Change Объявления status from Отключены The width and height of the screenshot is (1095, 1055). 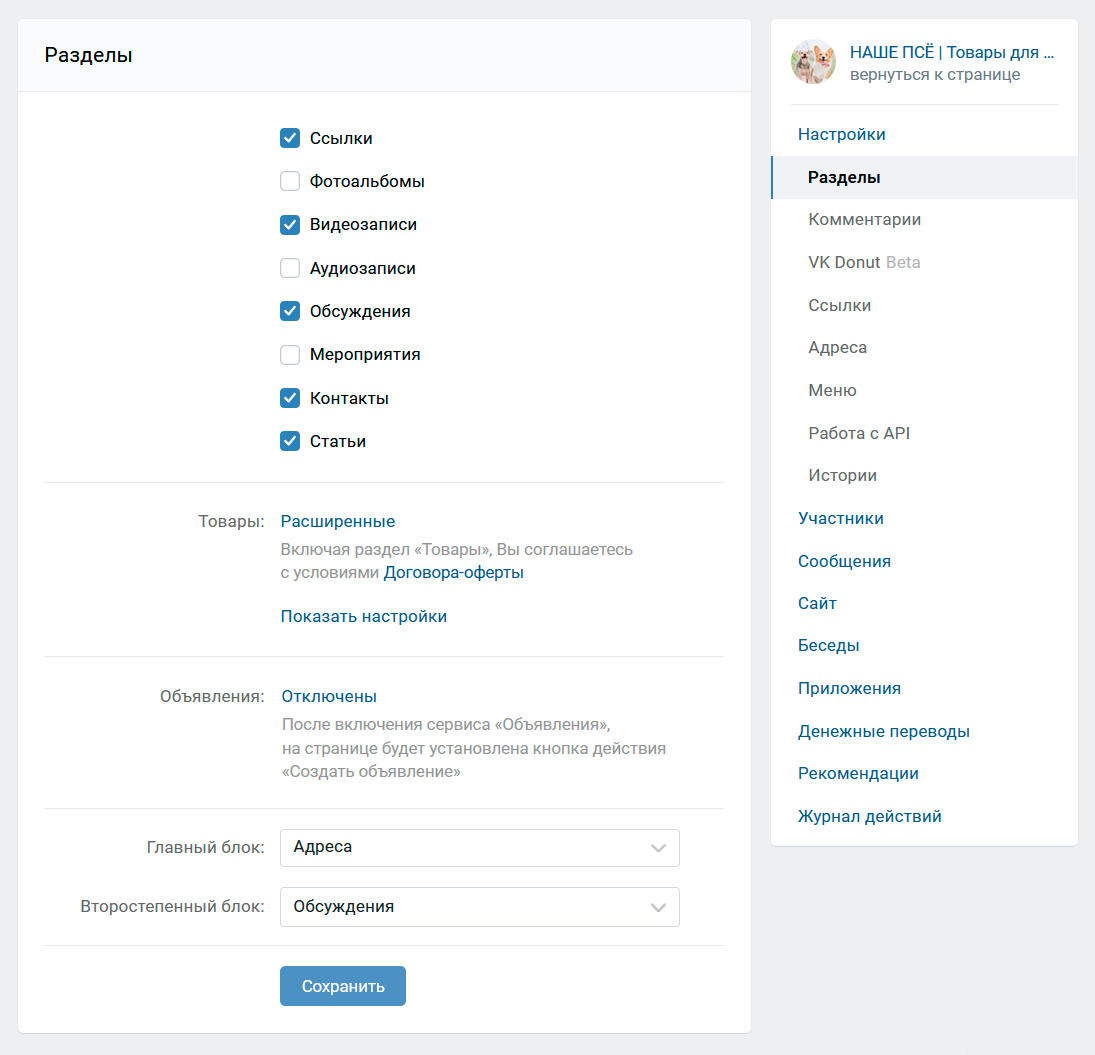(329, 696)
